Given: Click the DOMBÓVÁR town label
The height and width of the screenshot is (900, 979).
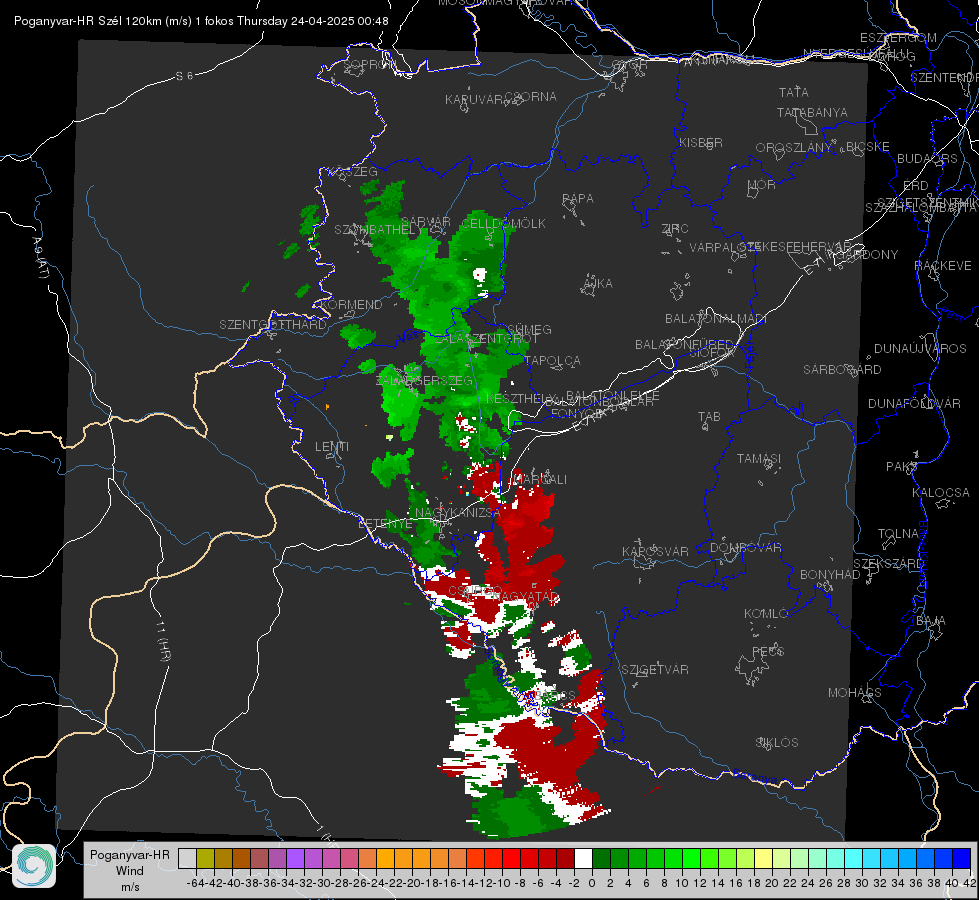Looking at the screenshot, I should 745,548.
